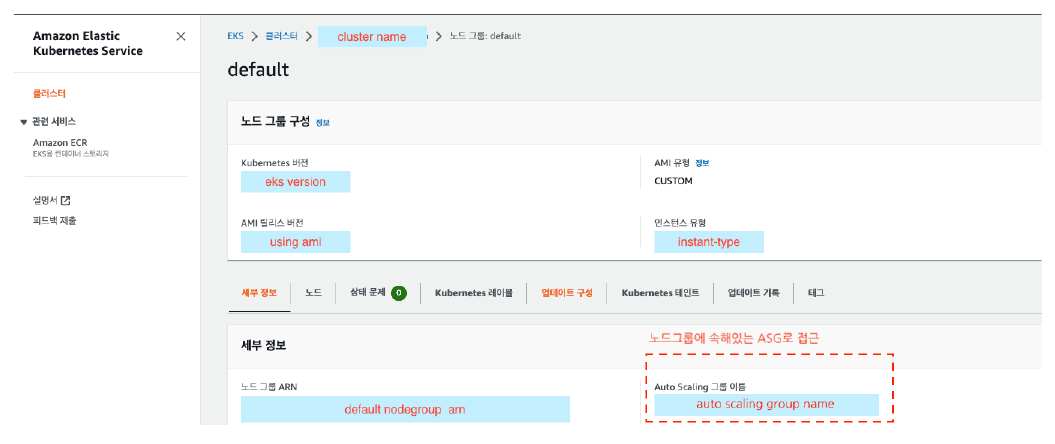
Task: View the Kubernetes 테인트 tab
Action: pyautogui.click(x=660, y=293)
